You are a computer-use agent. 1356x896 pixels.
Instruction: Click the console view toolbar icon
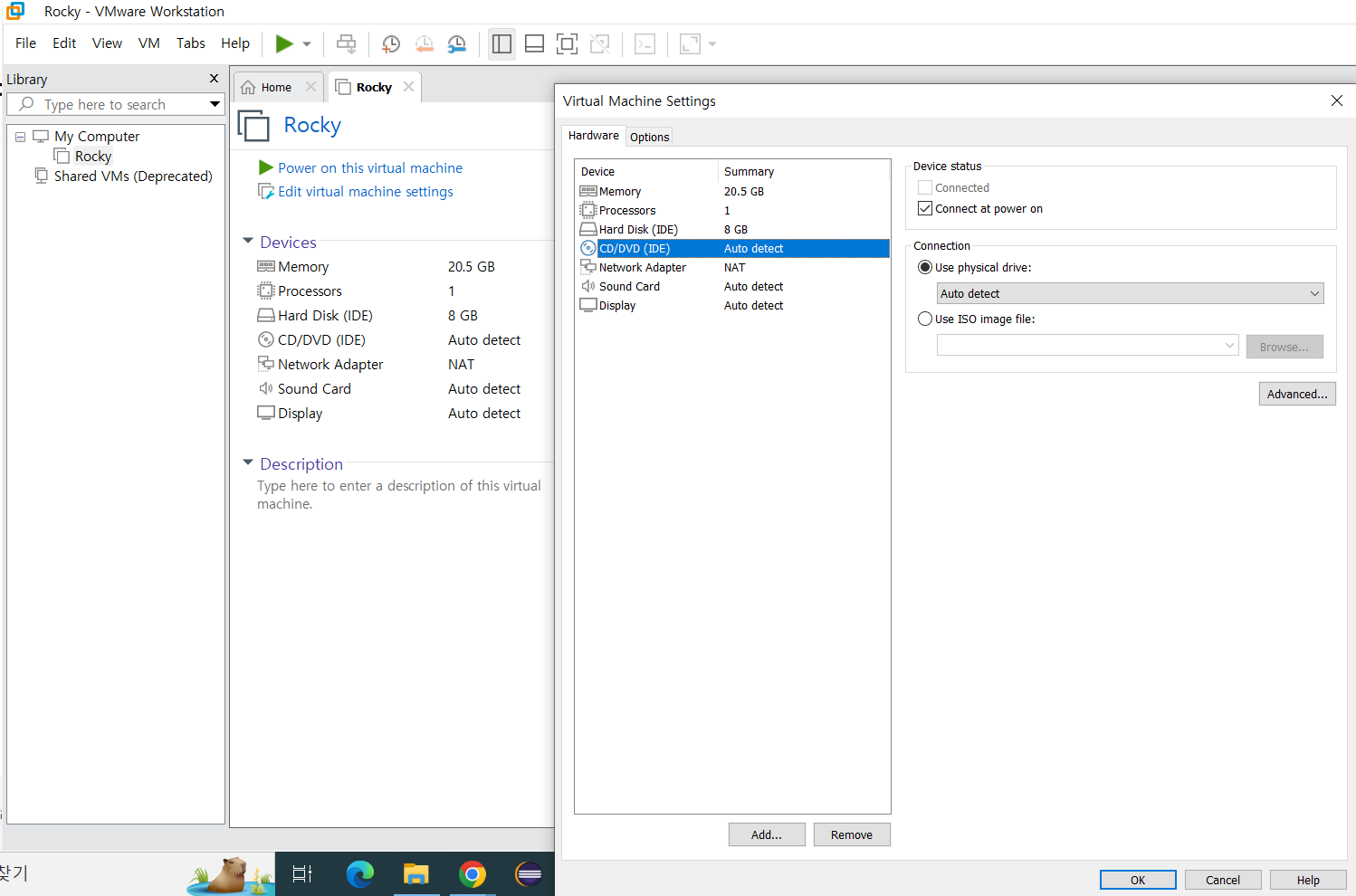point(645,43)
